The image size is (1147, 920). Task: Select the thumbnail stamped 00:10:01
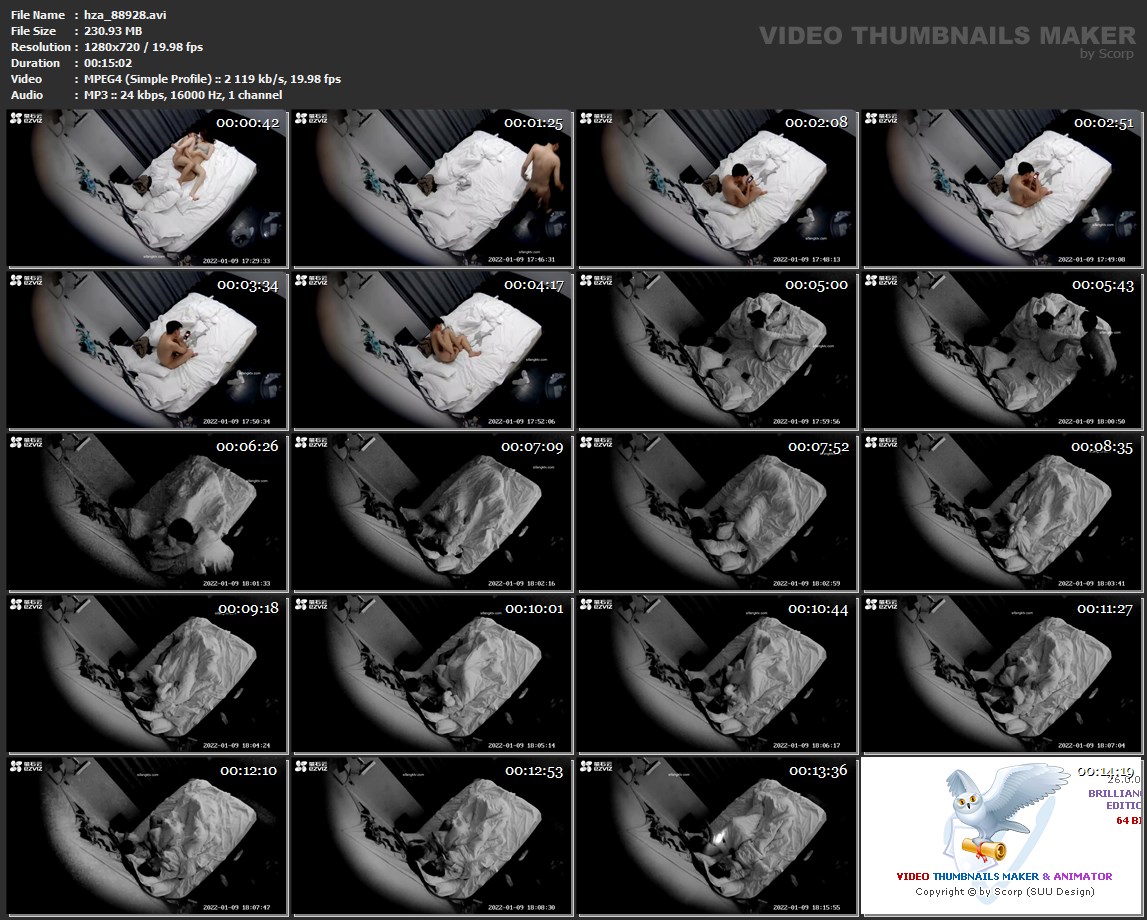pos(432,674)
